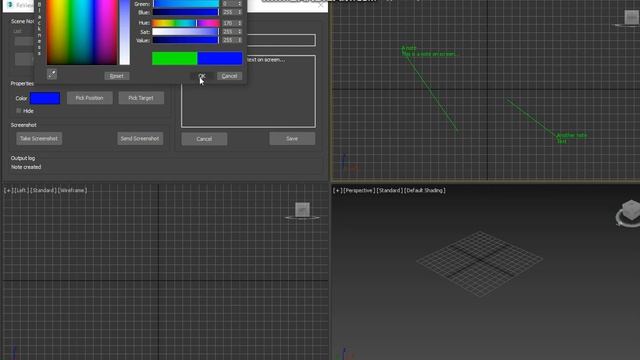The width and height of the screenshot is (640, 360).
Task: Confirm the color with OK
Action: click(x=202, y=76)
